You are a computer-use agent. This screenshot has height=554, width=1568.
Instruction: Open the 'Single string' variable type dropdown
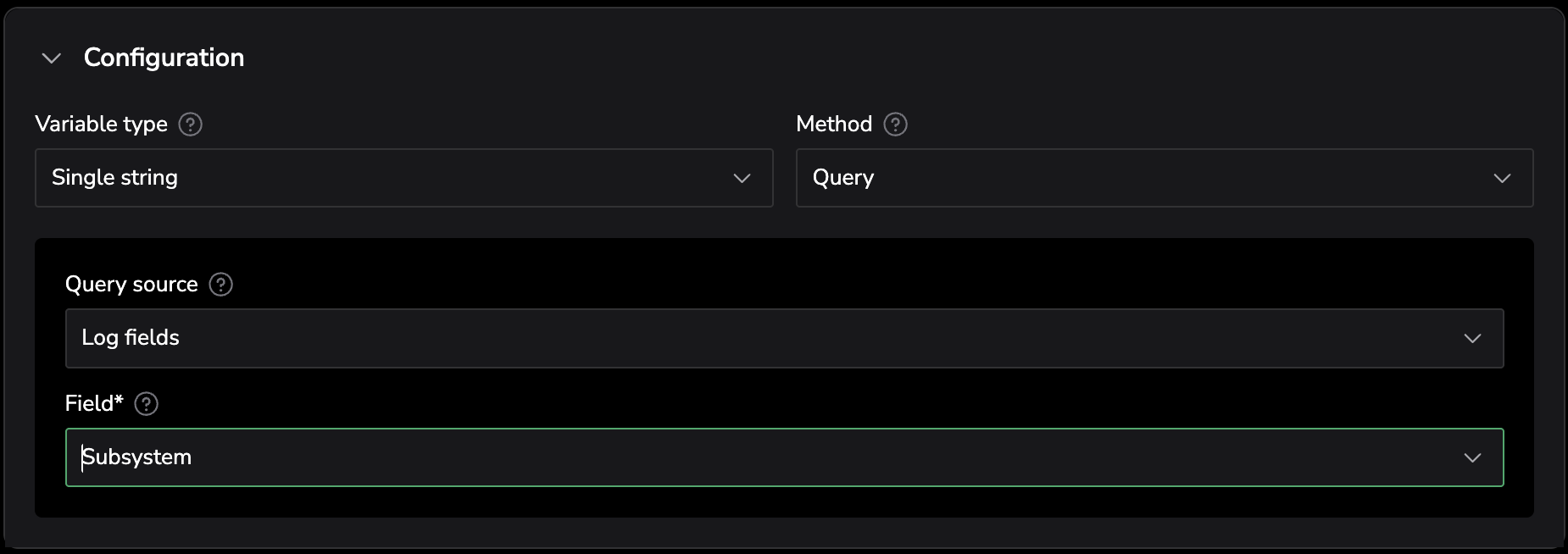(403, 178)
